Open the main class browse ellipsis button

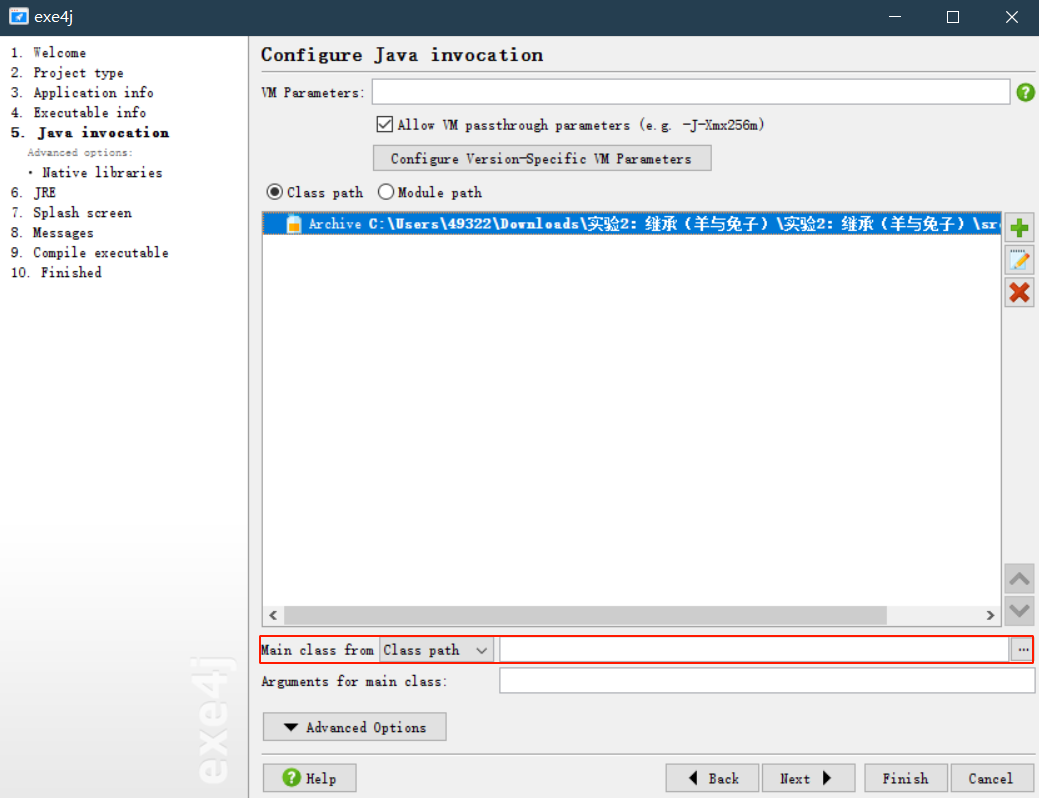click(x=1022, y=650)
